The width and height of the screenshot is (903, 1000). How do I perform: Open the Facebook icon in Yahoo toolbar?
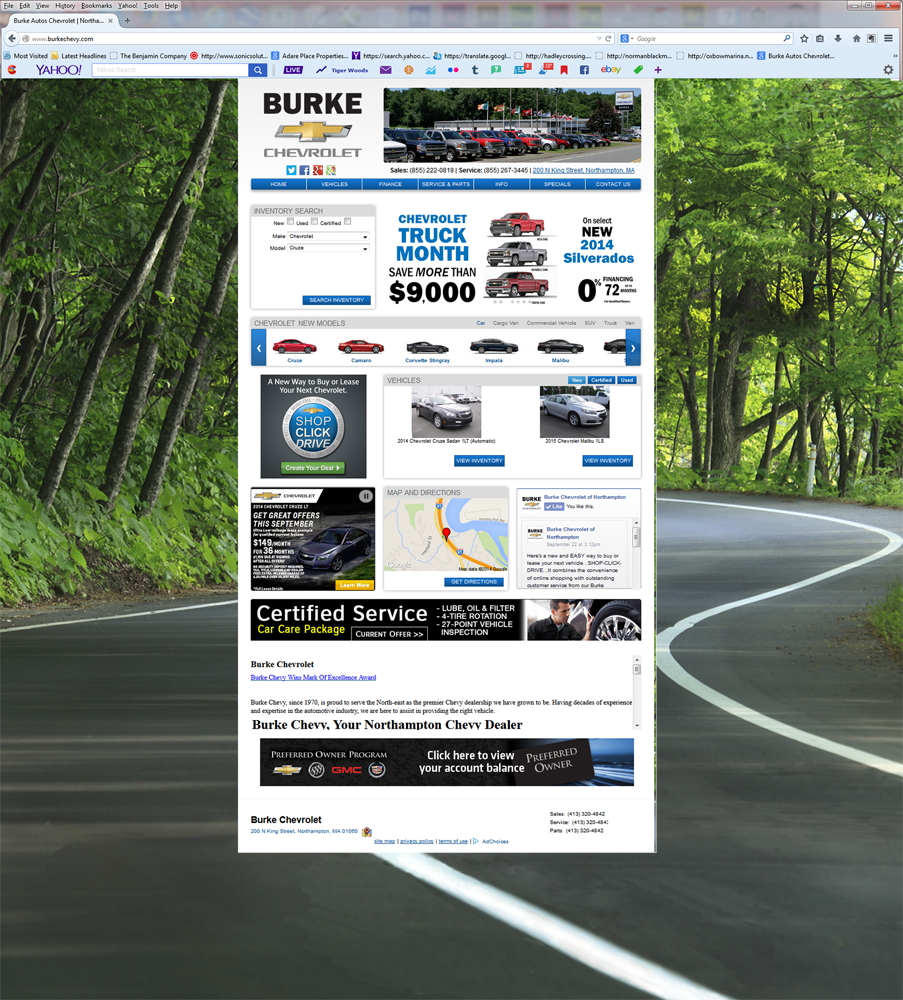click(584, 70)
